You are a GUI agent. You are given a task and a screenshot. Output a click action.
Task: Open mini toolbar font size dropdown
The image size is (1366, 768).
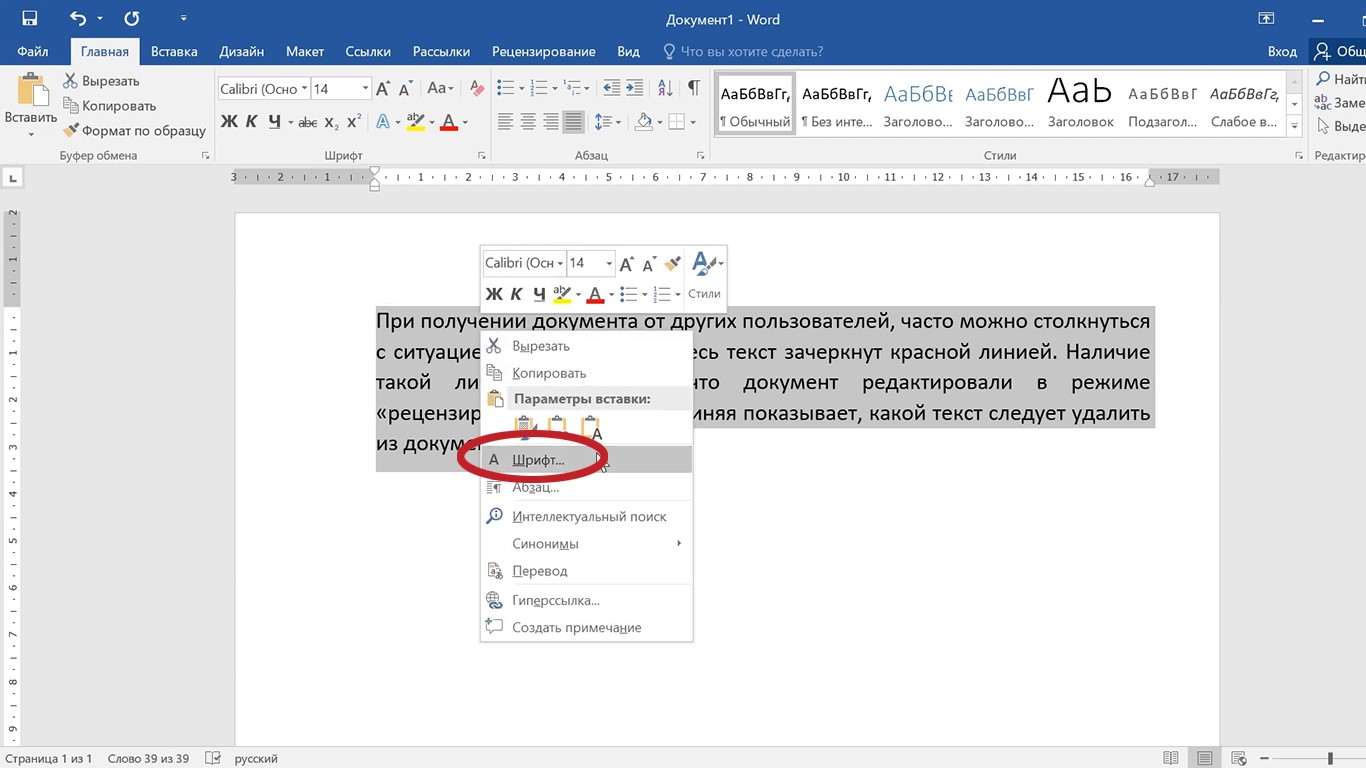608,263
